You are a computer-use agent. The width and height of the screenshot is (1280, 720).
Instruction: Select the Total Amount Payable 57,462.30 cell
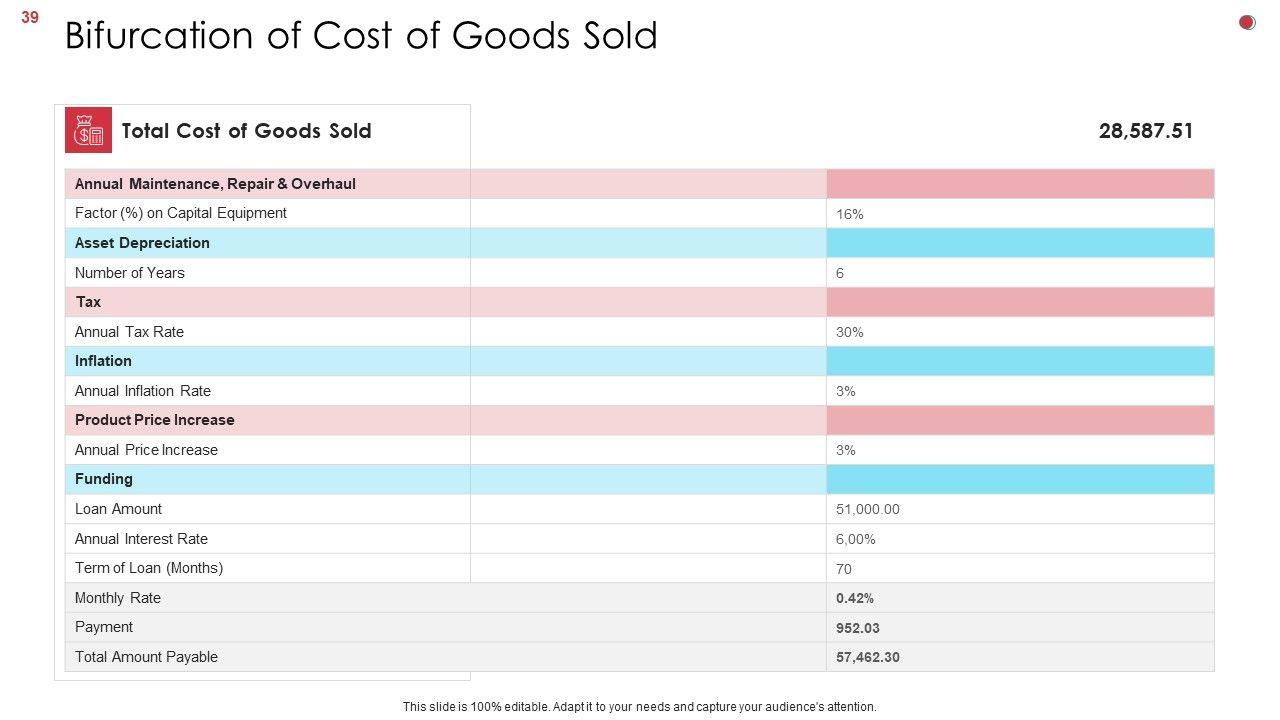868,657
